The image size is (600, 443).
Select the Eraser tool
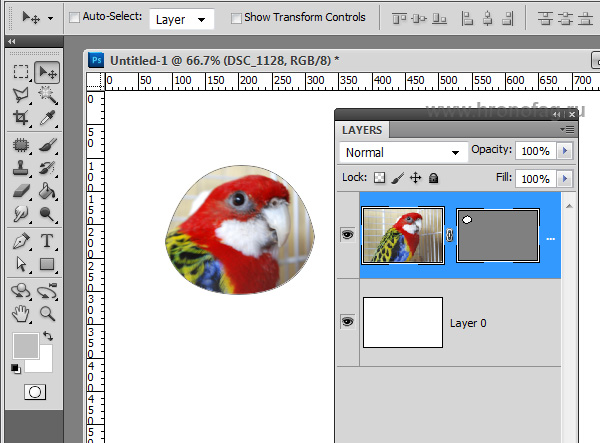pyautogui.click(x=20, y=191)
